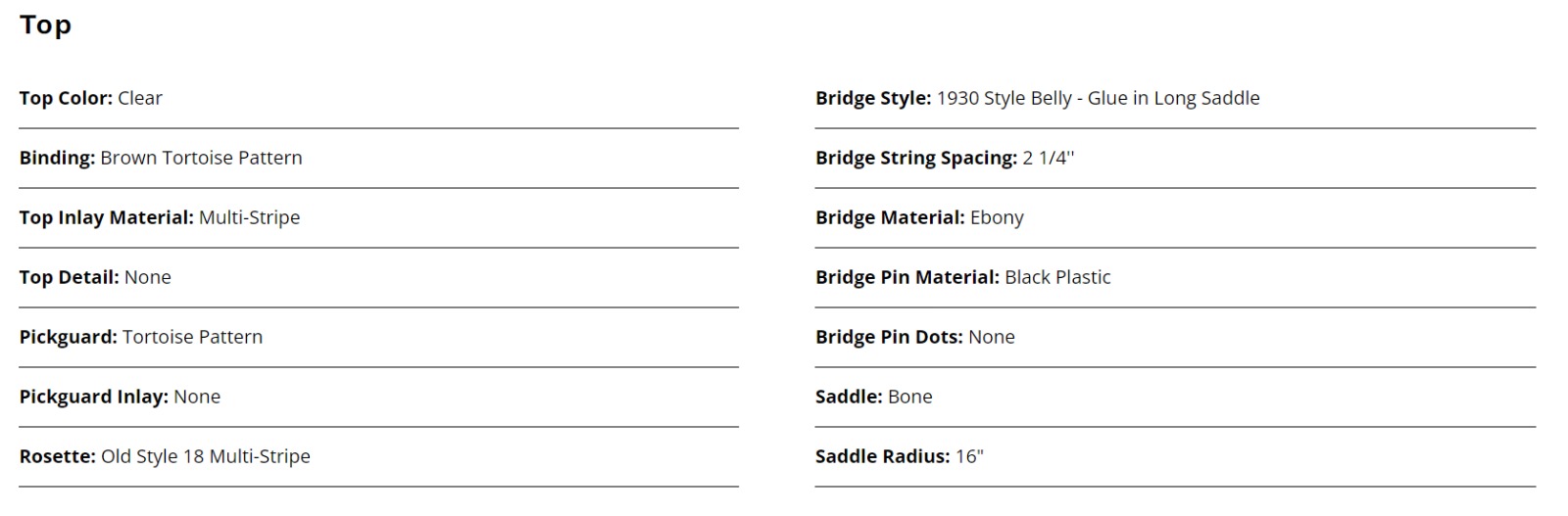Select the Bridge String Spacing 2 1/4'' row

point(1175,158)
